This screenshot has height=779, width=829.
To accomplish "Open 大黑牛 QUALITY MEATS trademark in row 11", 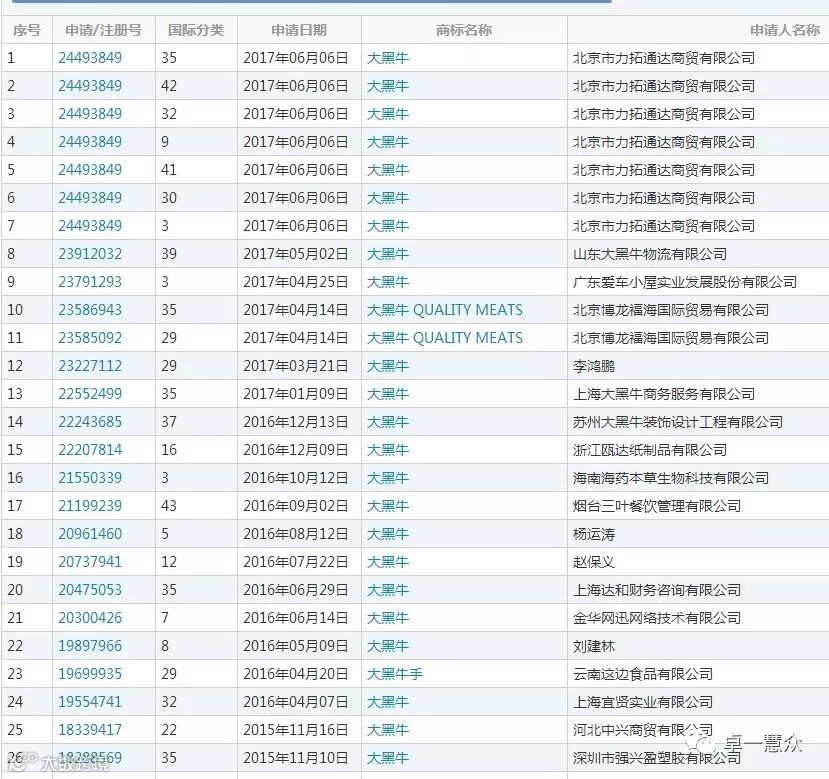I will pos(445,338).
